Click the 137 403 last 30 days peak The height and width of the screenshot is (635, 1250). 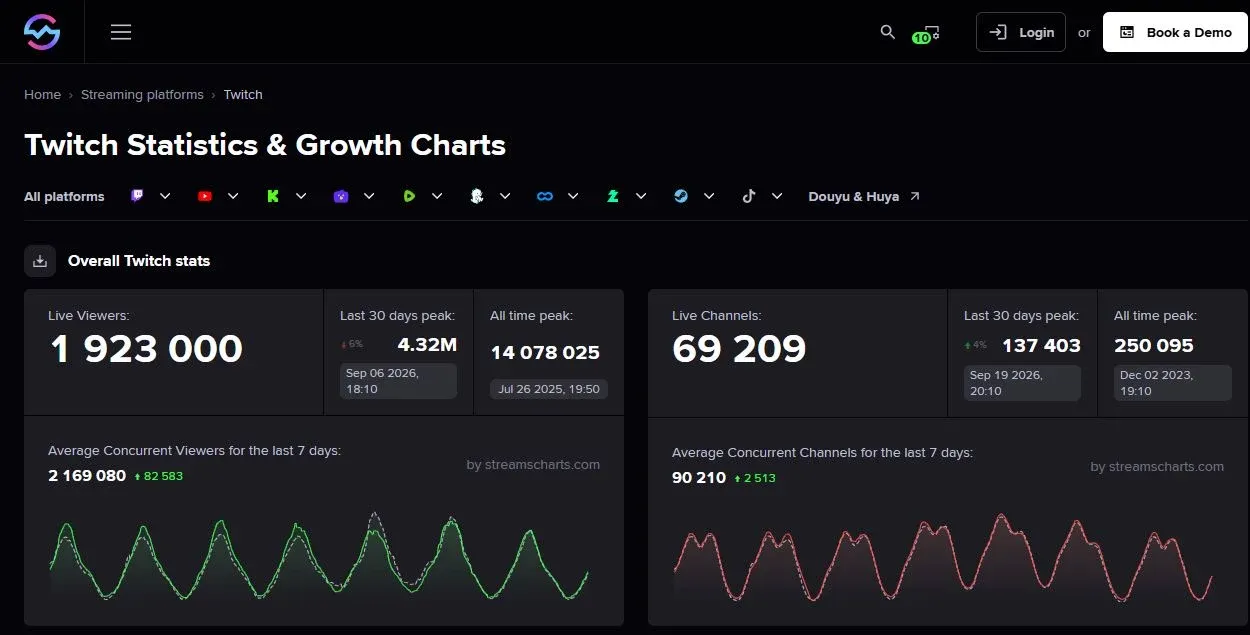point(1041,345)
